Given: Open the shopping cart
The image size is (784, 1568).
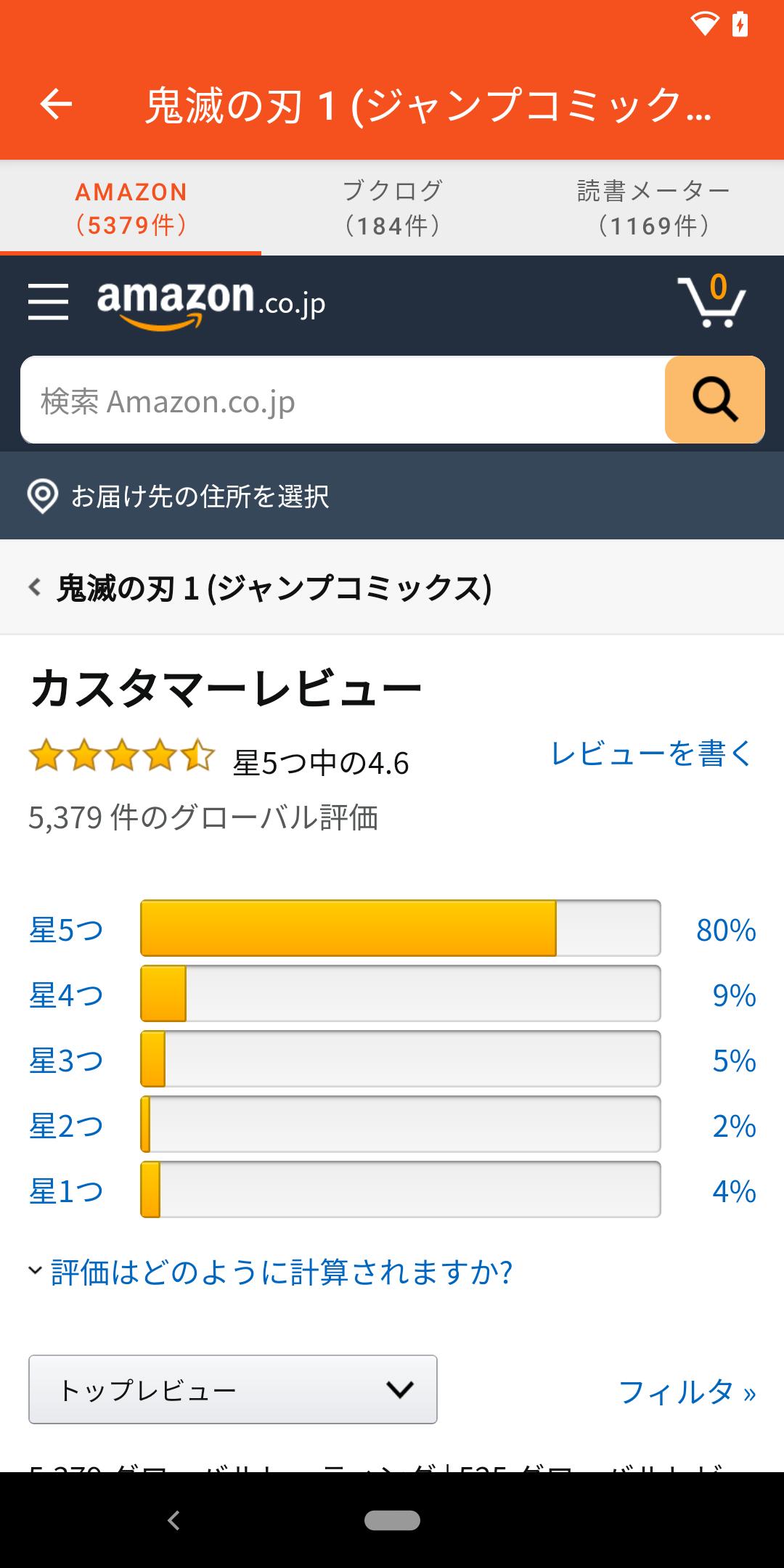Looking at the screenshot, I should point(712,302).
